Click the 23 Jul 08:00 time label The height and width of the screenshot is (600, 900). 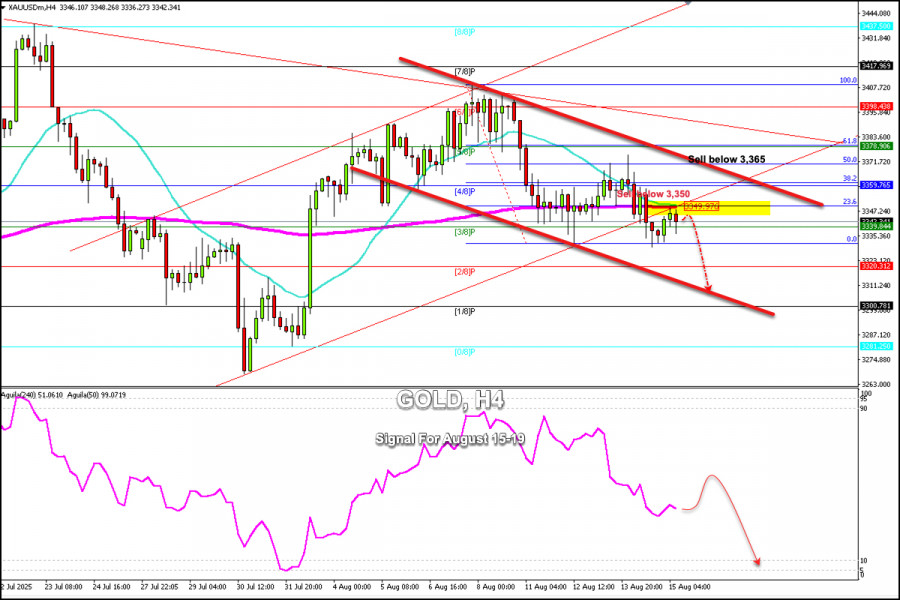[x=64, y=587]
